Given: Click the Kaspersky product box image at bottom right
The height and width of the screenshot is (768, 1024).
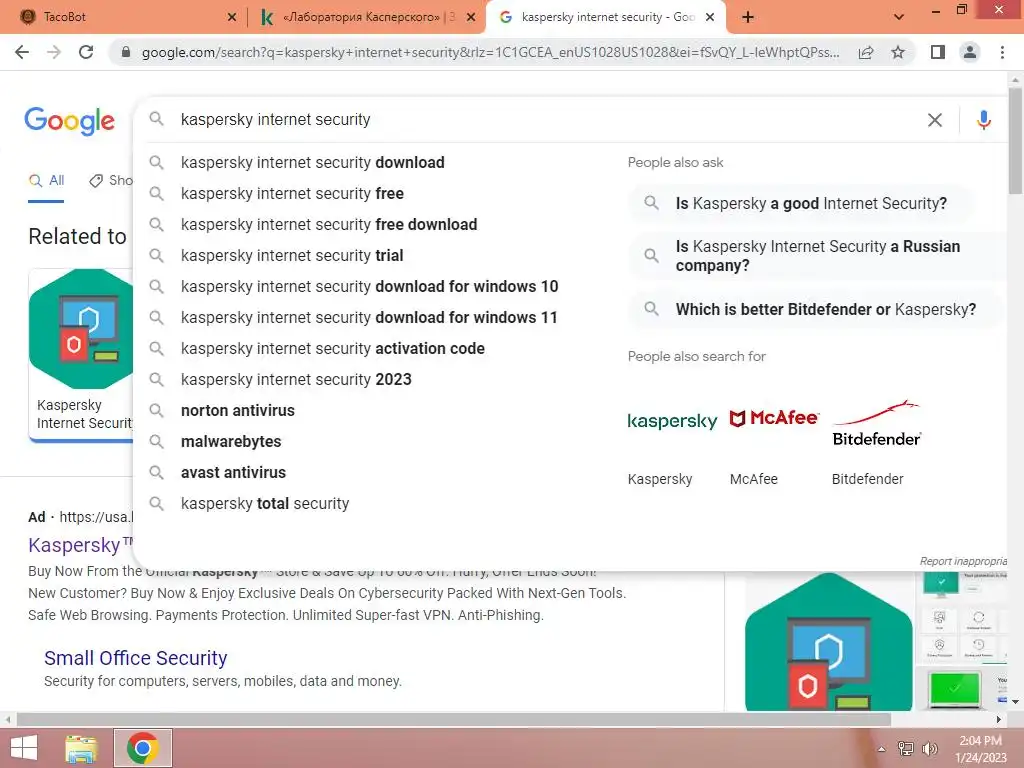Looking at the screenshot, I should 829,642.
